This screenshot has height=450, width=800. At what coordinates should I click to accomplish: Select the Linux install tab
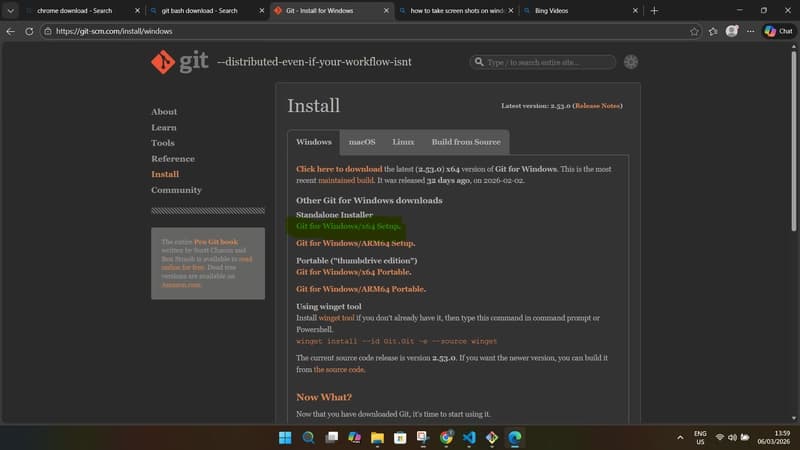coord(403,142)
